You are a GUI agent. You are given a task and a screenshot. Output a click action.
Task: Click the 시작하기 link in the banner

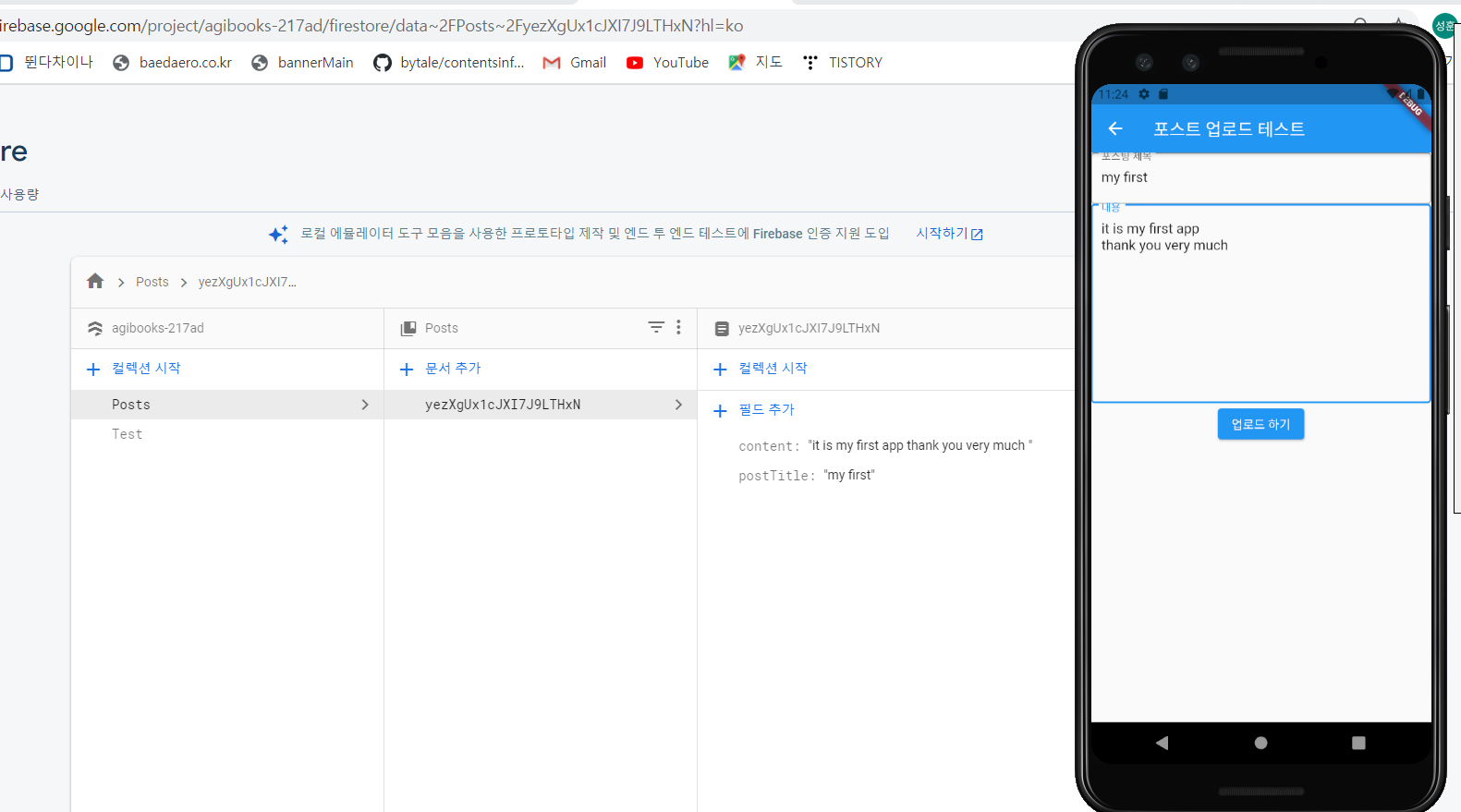pyautogui.click(x=949, y=234)
